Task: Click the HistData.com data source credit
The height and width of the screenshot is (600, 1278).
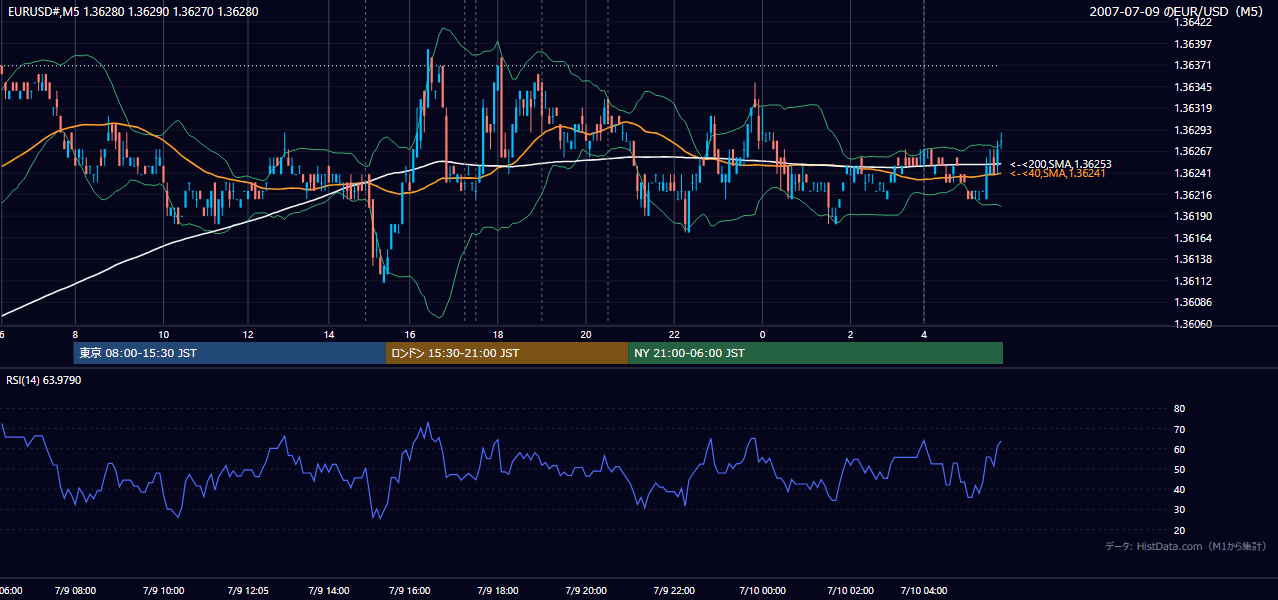Action: (1186, 546)
